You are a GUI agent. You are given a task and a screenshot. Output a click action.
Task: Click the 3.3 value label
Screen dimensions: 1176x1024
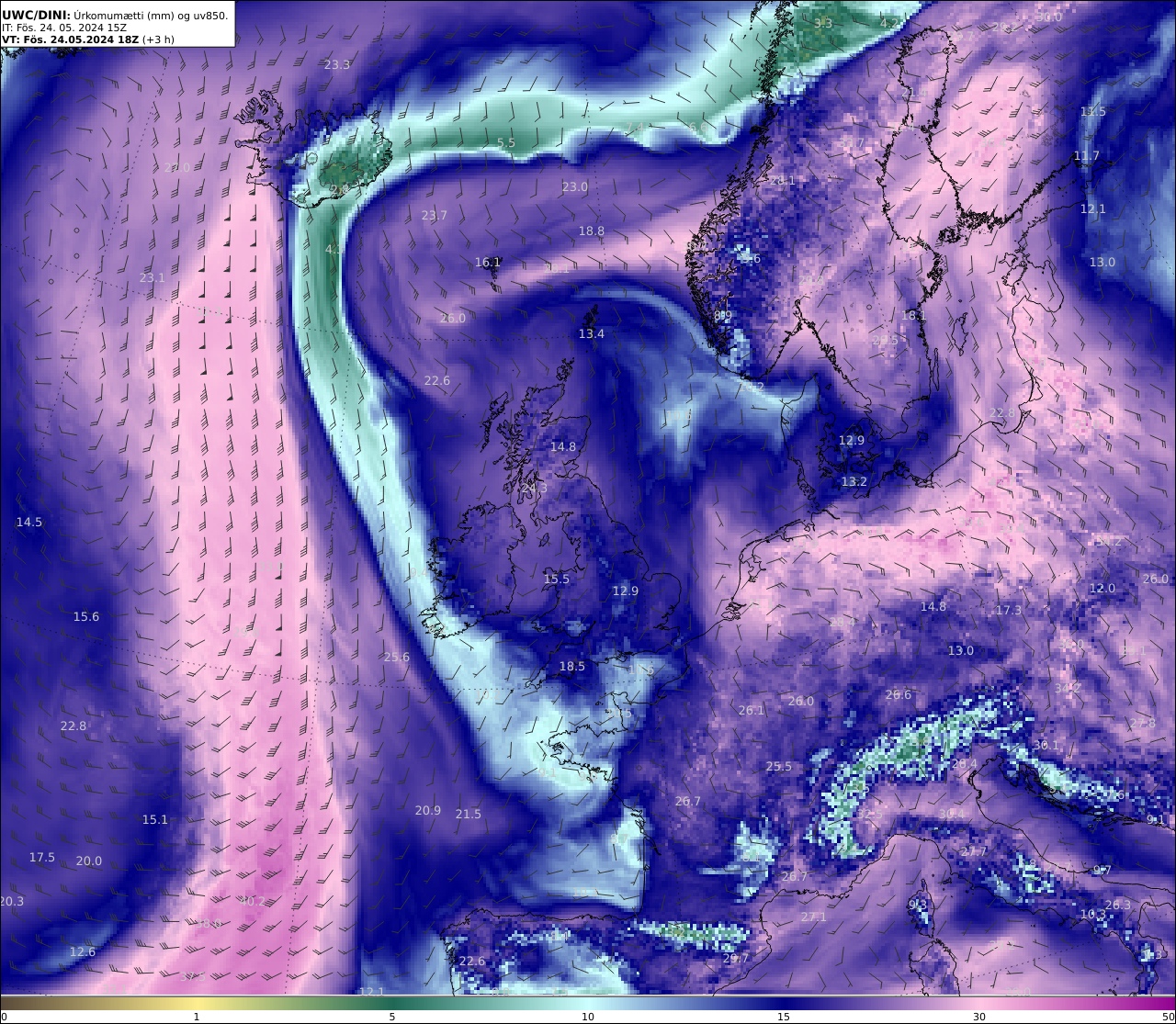coord(823,23)
